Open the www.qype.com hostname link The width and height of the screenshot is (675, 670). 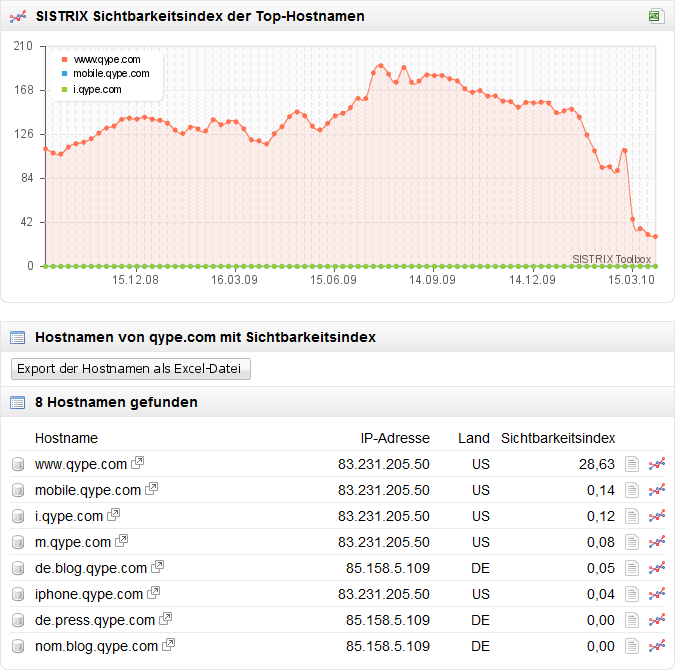tap(81, 464)
